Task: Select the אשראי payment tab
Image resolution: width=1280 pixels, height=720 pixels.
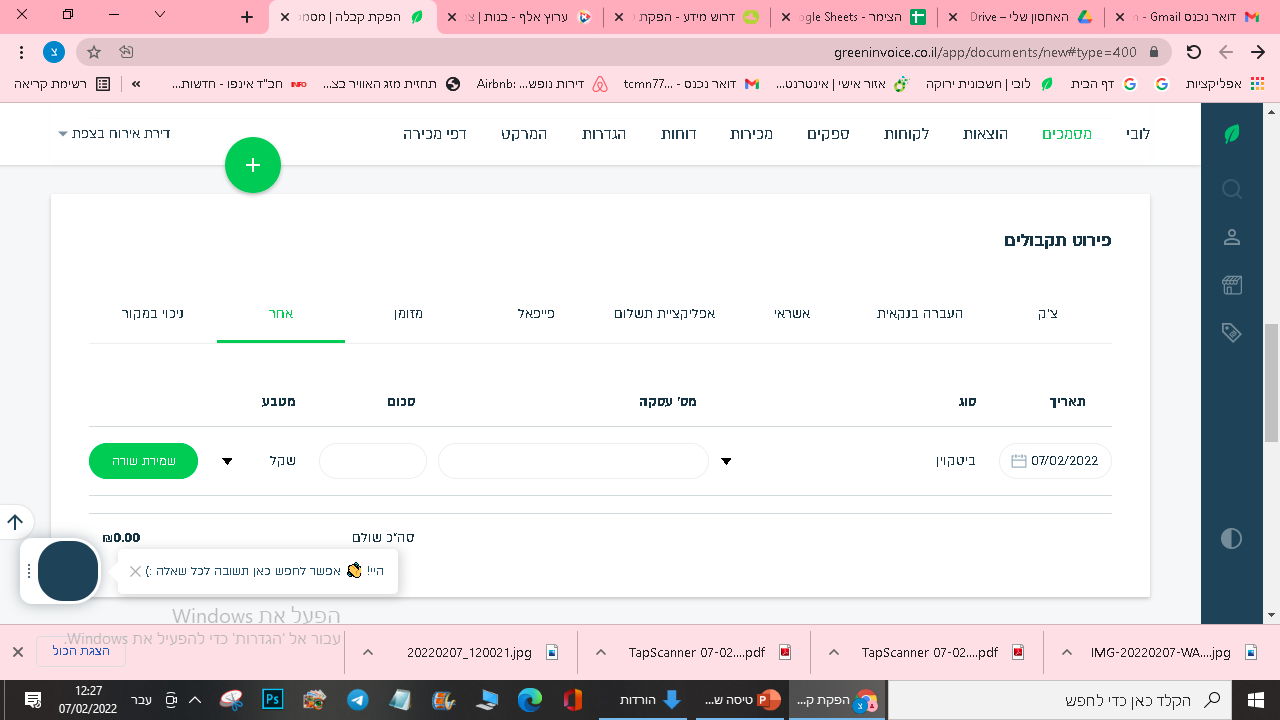Action: pyautogui.click(x=792, y=314)
